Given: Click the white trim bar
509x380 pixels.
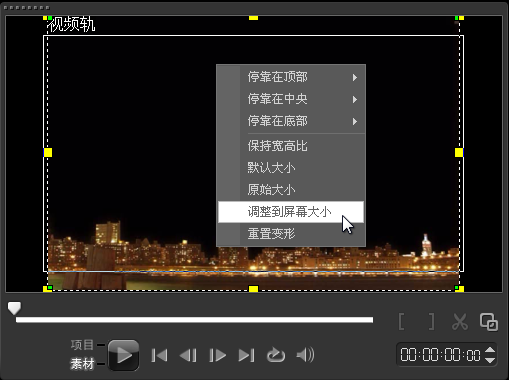Looking at the screenshot, I should [194, 320].
